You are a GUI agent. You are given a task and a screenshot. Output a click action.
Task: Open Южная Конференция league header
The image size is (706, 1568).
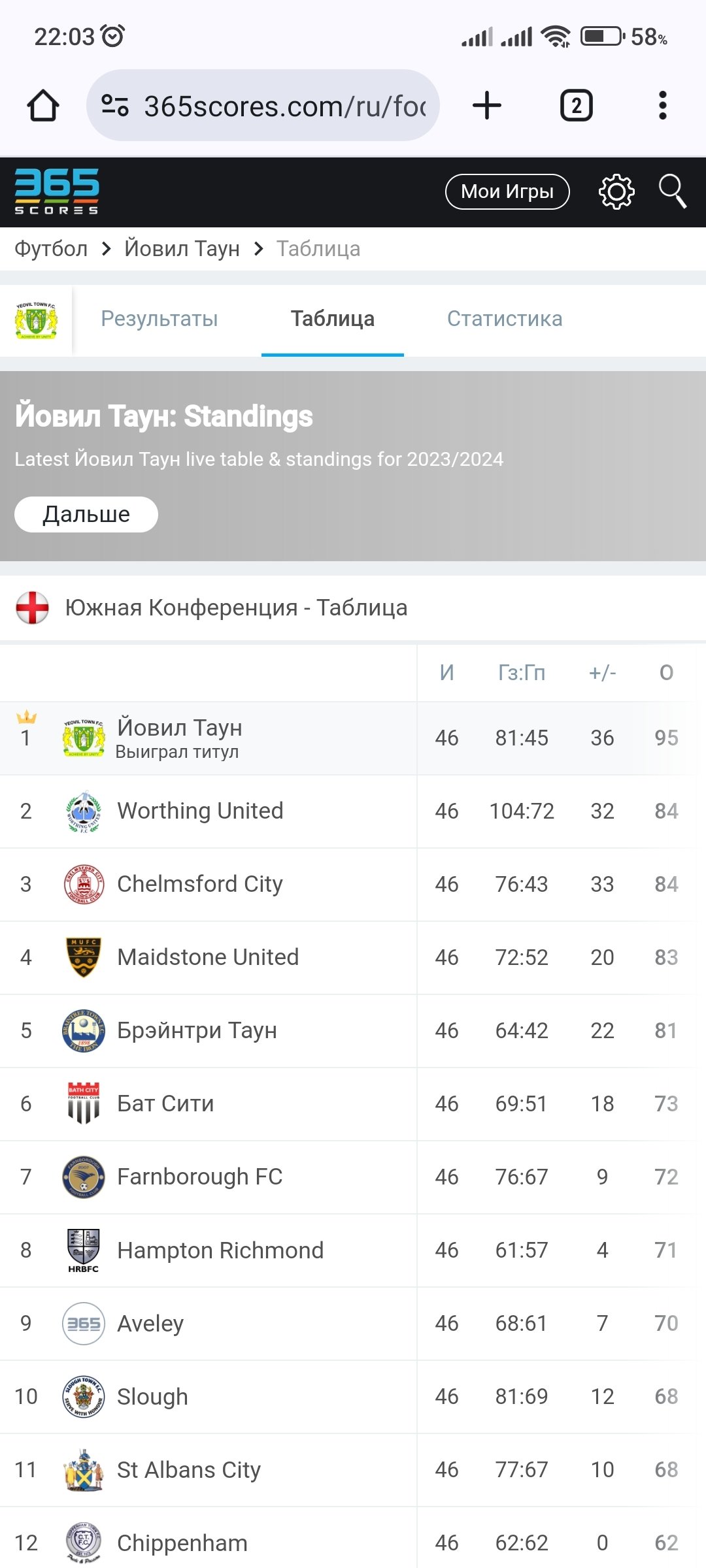pyautogui.click(x=236, y=608)
